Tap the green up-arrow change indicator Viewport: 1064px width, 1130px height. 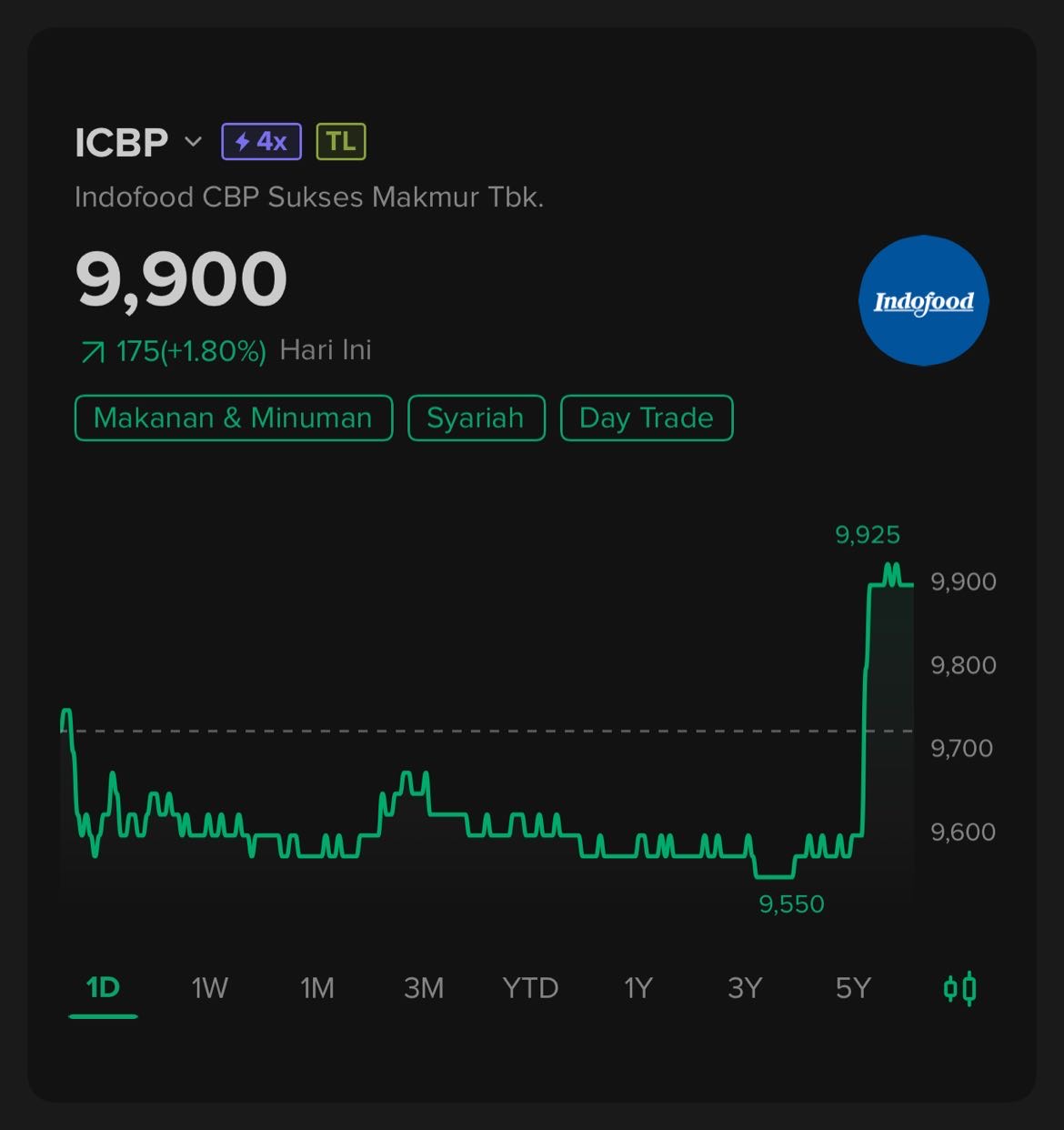pos(93,352)
